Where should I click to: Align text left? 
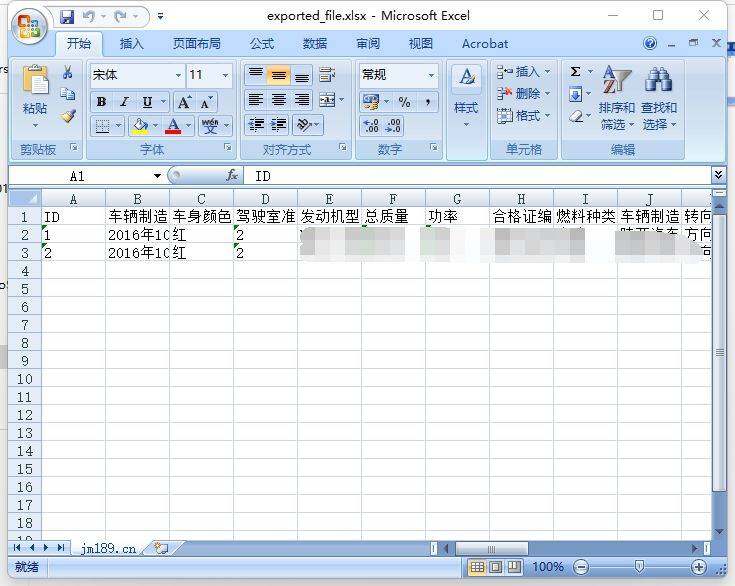coord(255,99)
